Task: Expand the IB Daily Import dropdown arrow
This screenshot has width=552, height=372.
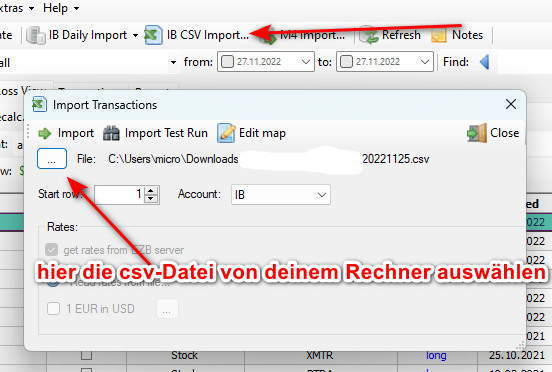Action: (x=136, y=35)
